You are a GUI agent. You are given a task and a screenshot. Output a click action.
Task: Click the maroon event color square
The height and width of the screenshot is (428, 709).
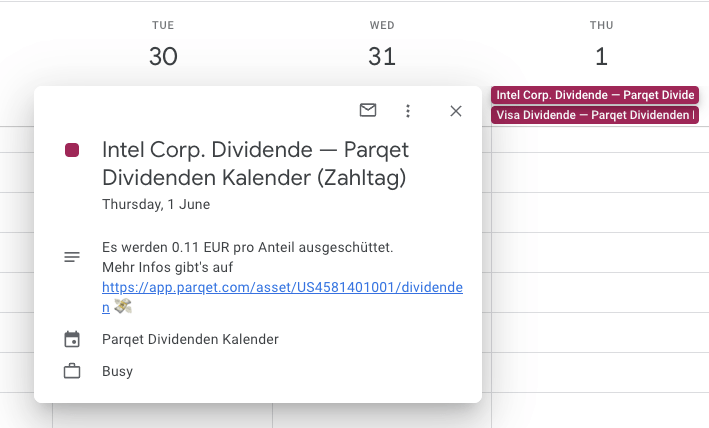pyautogui.click(x=72, y=150)
